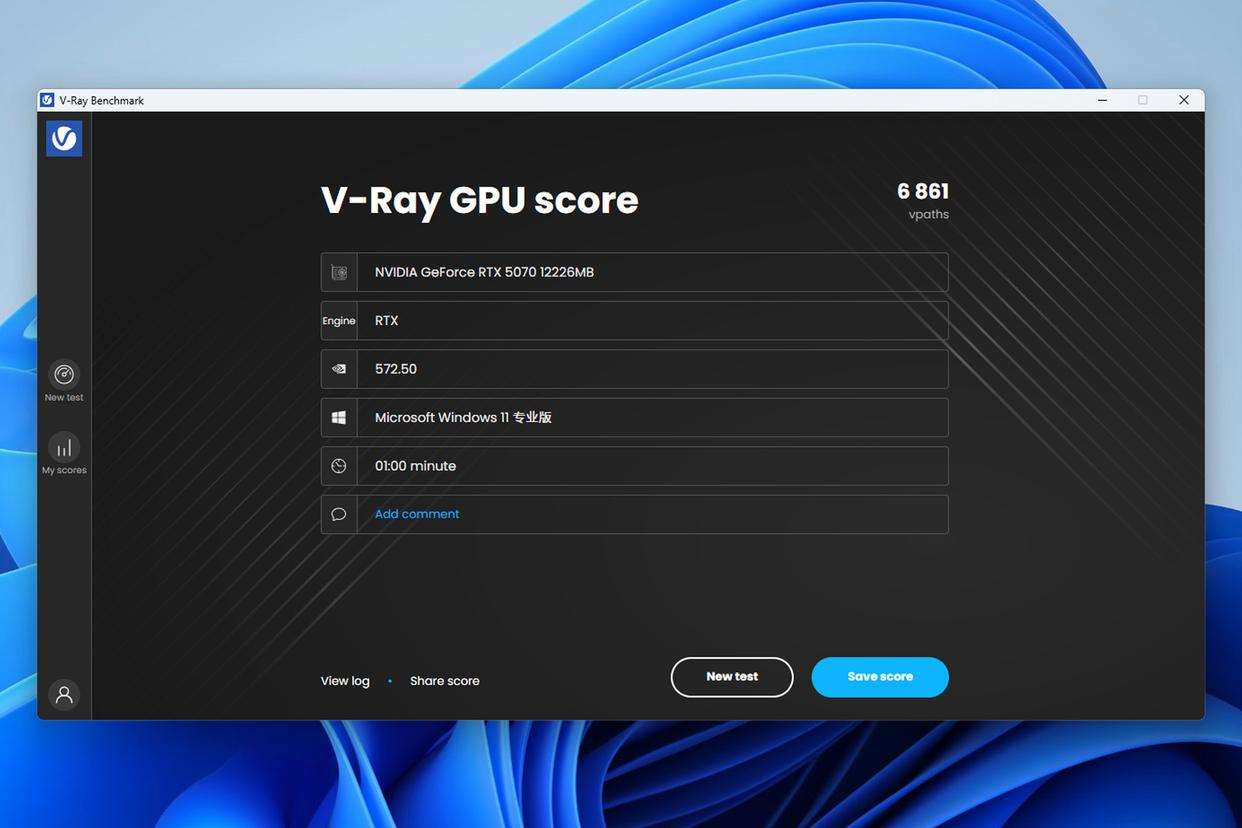Click the Chaos V-Ray logo in sidebar
Viewport: 1242px width, 828px height.
click(x=64, y=139)
